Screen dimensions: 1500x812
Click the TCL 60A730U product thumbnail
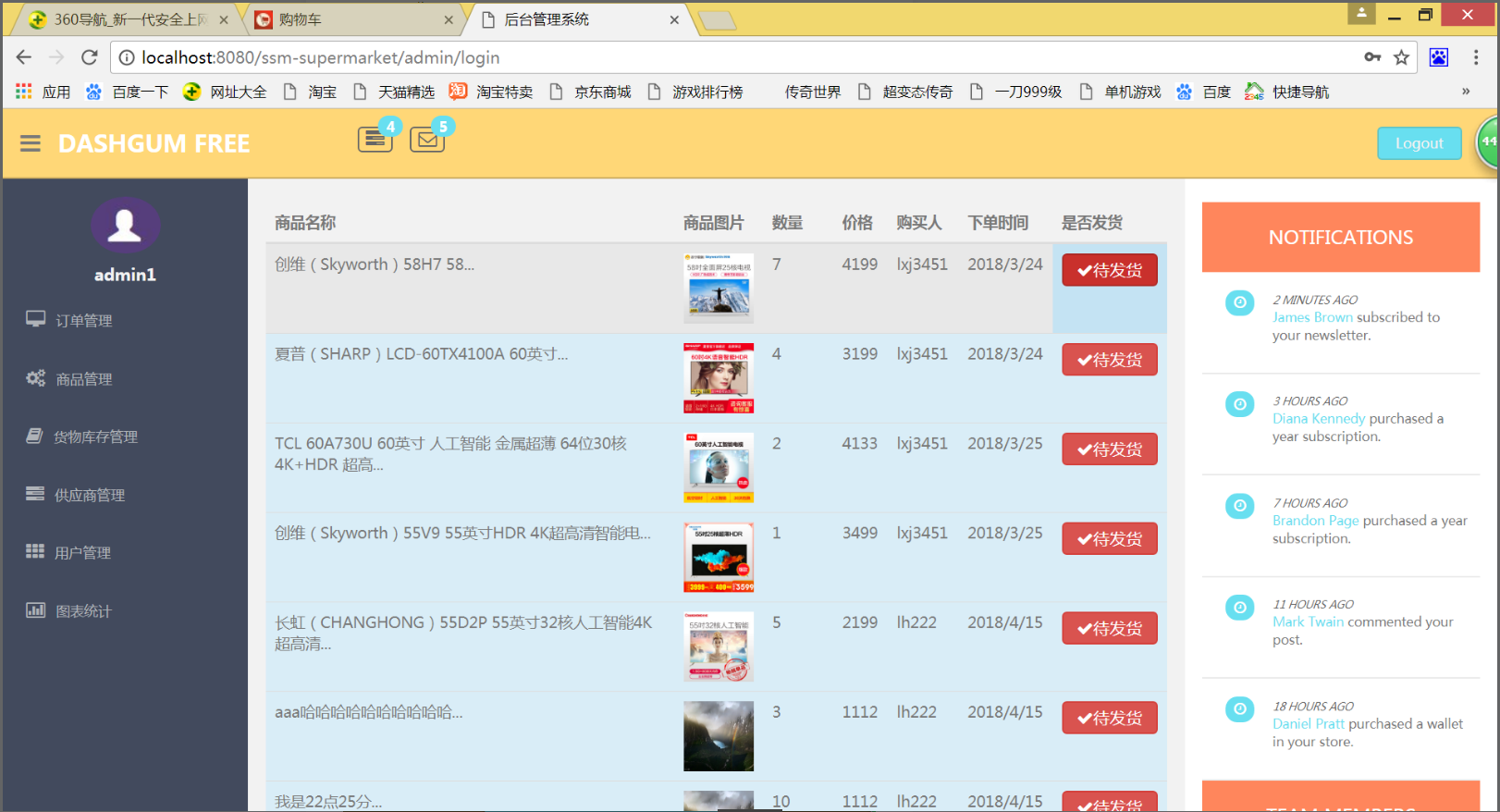tap(719, 468)
